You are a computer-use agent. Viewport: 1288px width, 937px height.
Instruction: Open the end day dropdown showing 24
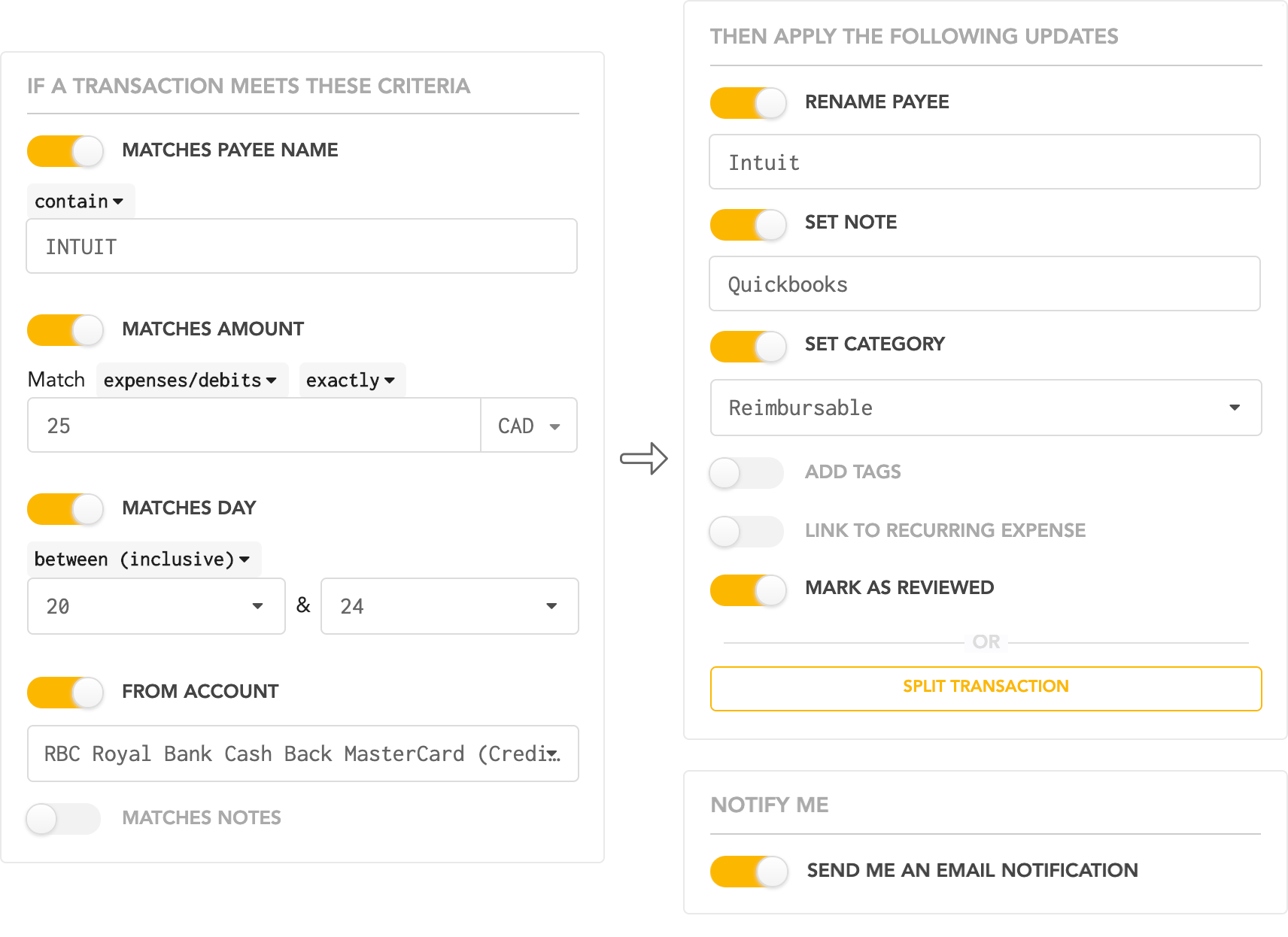[x=450, y=606]
